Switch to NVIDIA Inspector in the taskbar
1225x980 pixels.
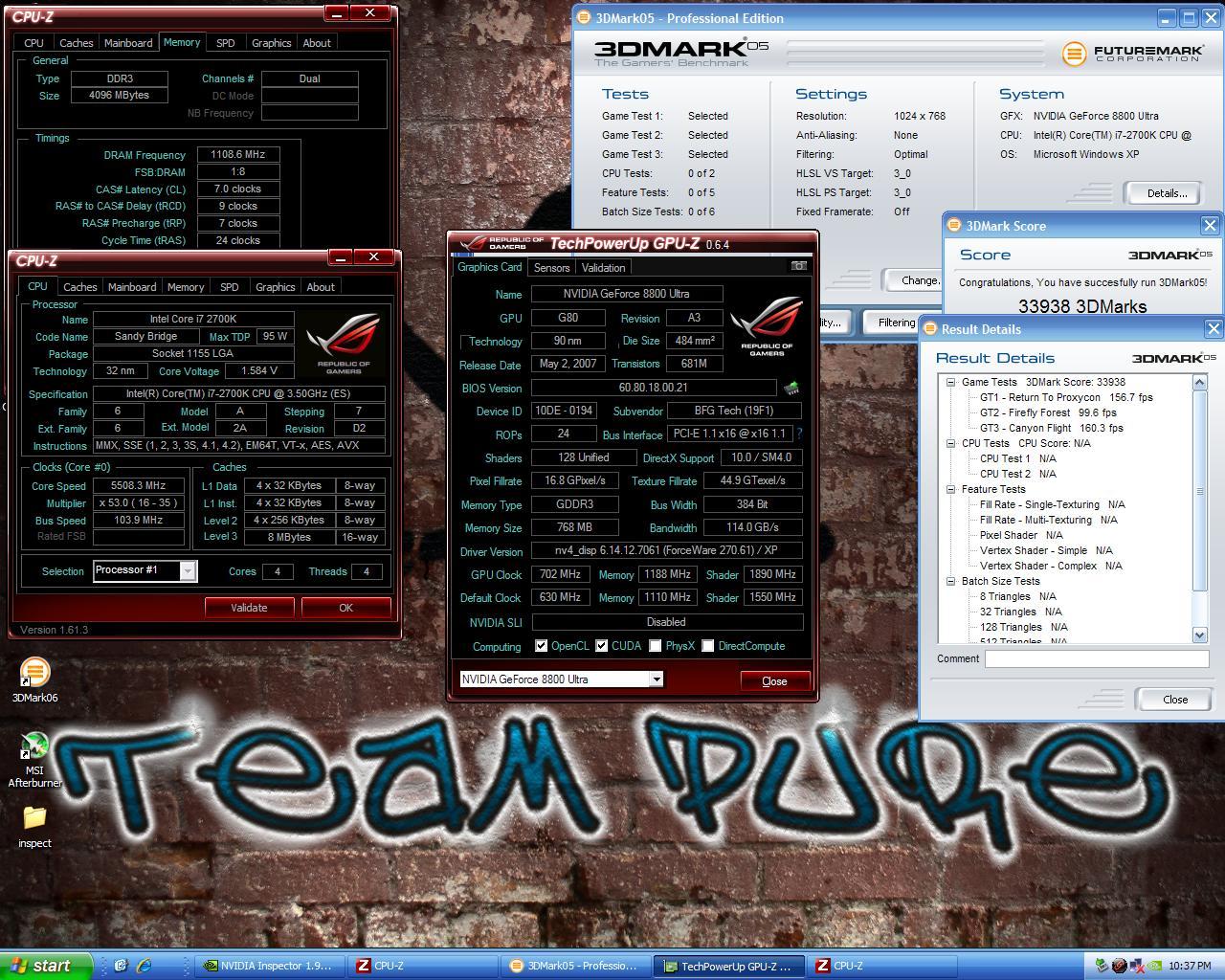point(269,966)
